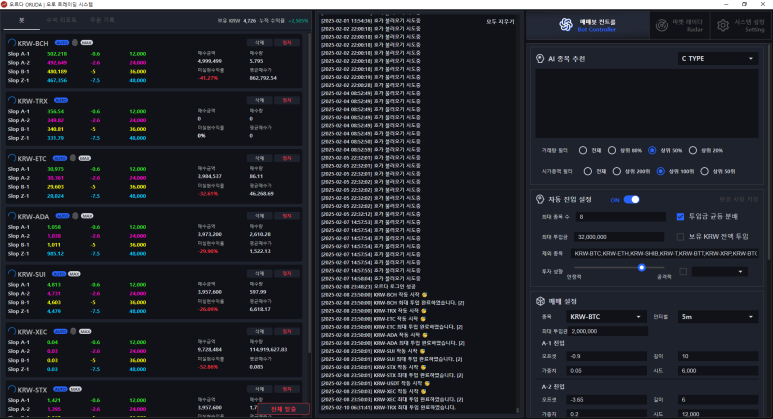
Task: Click the spinner icon beside KRW-ADA
Action: point(12,216)
